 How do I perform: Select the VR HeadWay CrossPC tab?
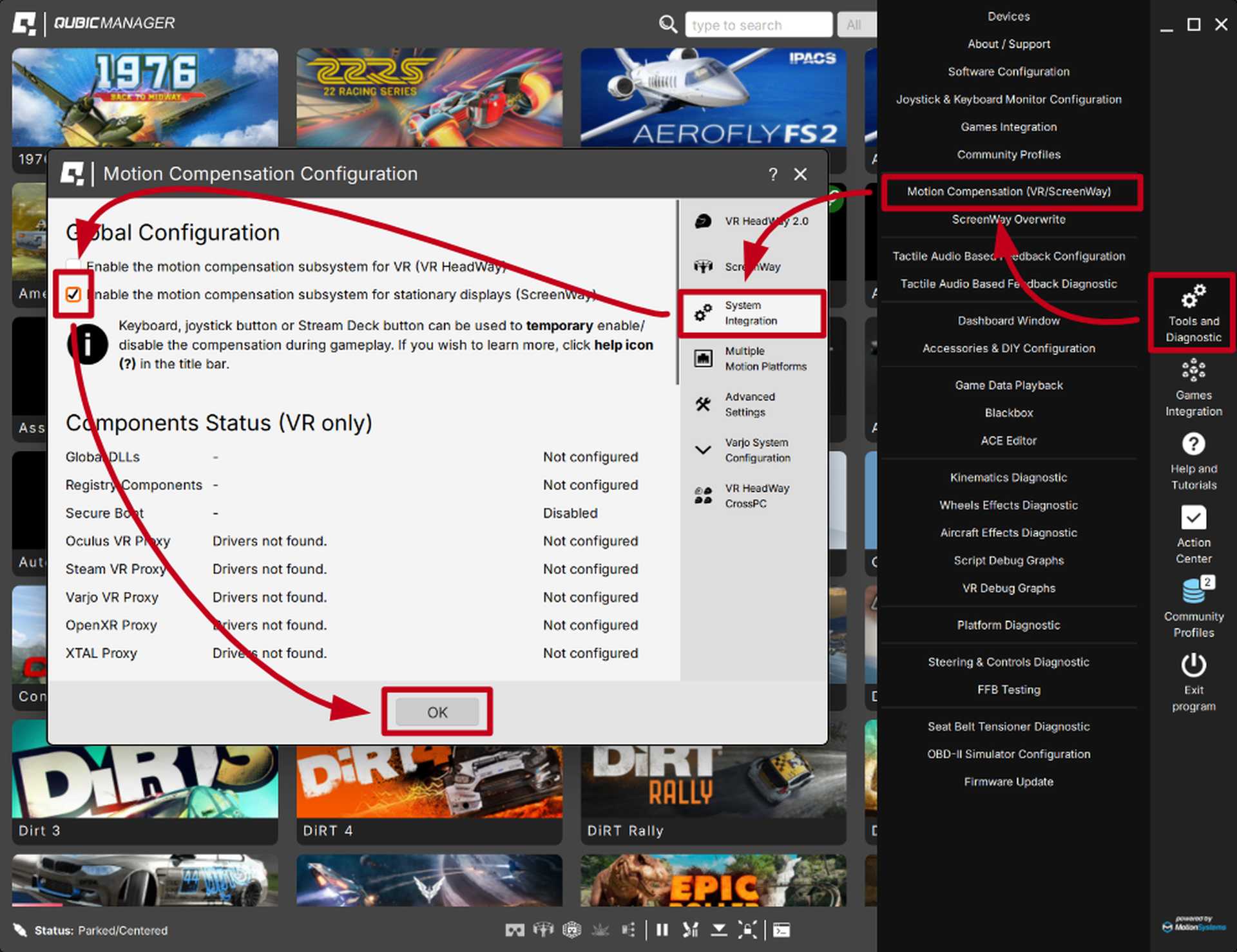pos(752,496)
